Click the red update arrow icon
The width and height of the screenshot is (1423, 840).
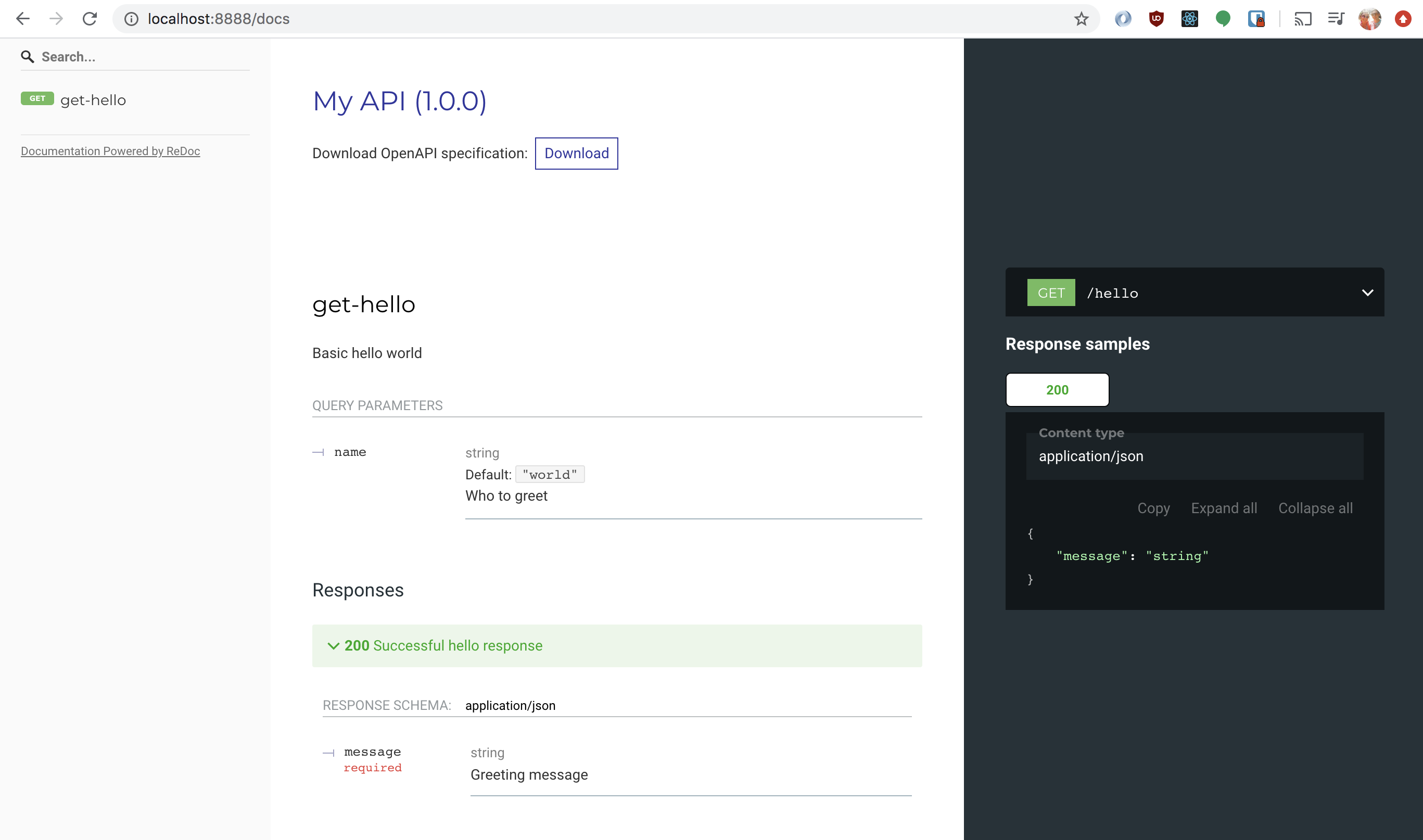click(x=1403, y=19)
